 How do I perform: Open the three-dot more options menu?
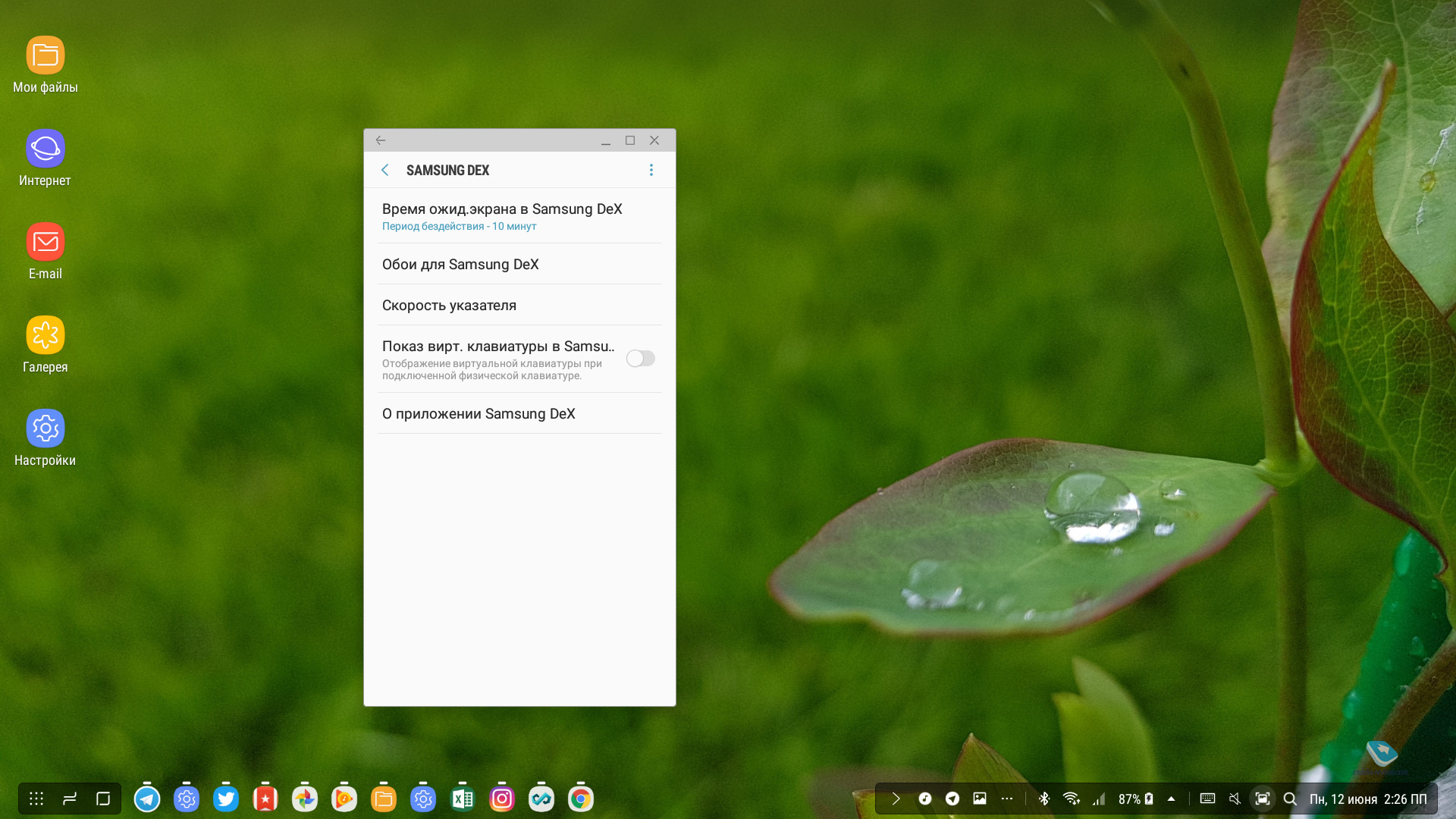tap(651, 170)
